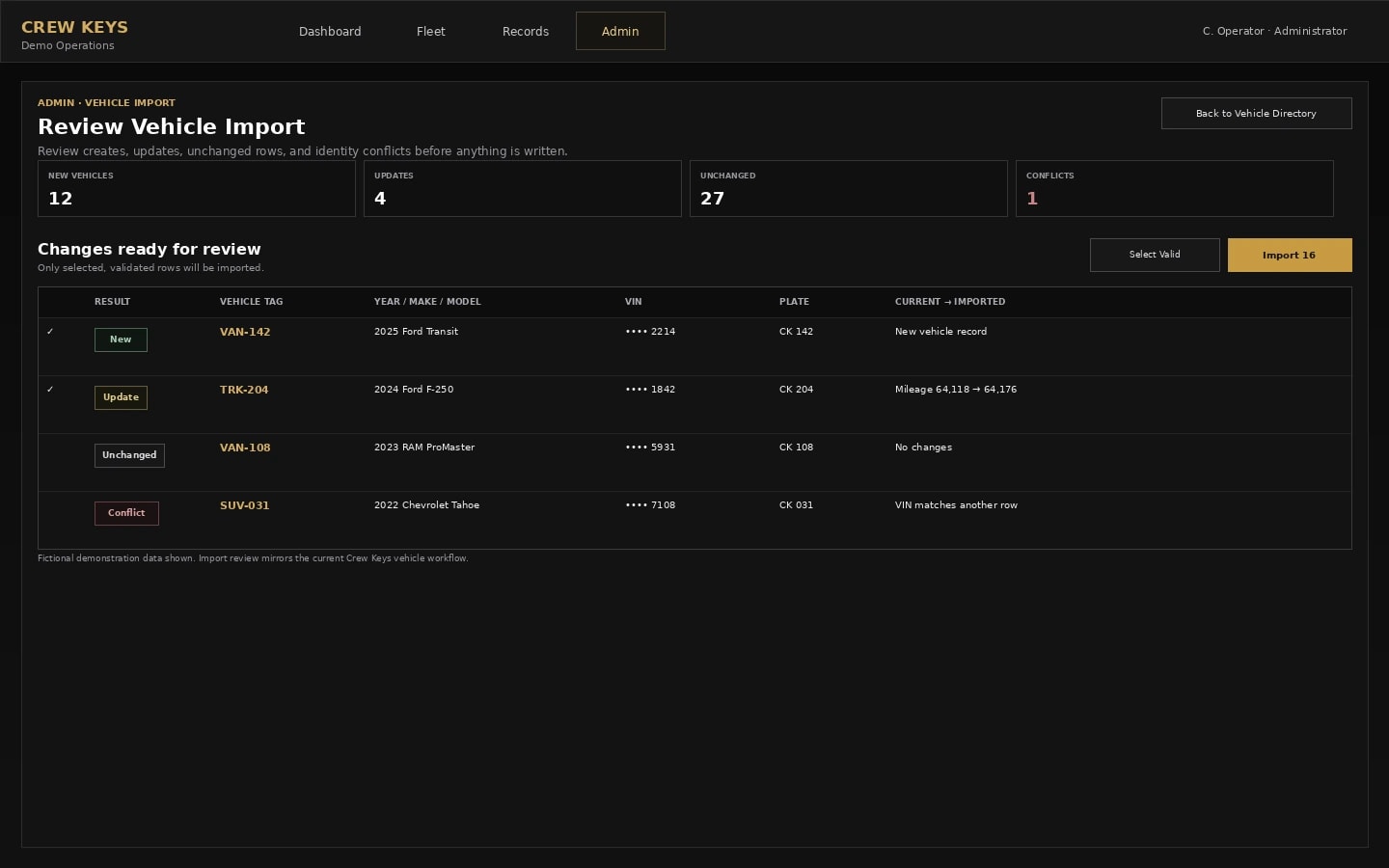This screenshot has height=868, width=1389.
Task: Click the No changes cell
Action: [x=923, y=448]
